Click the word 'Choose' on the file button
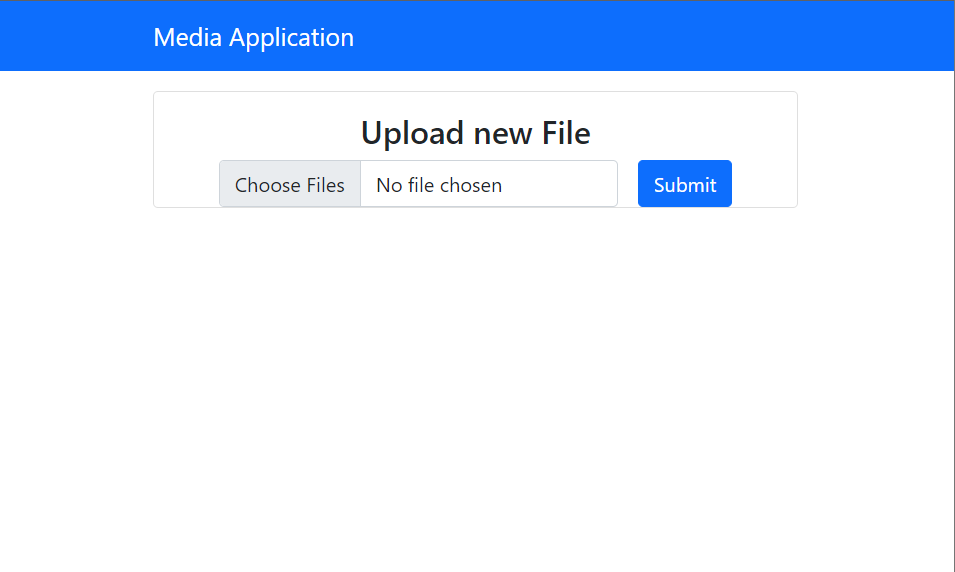The image size is (955, 572). pos(267,185)
